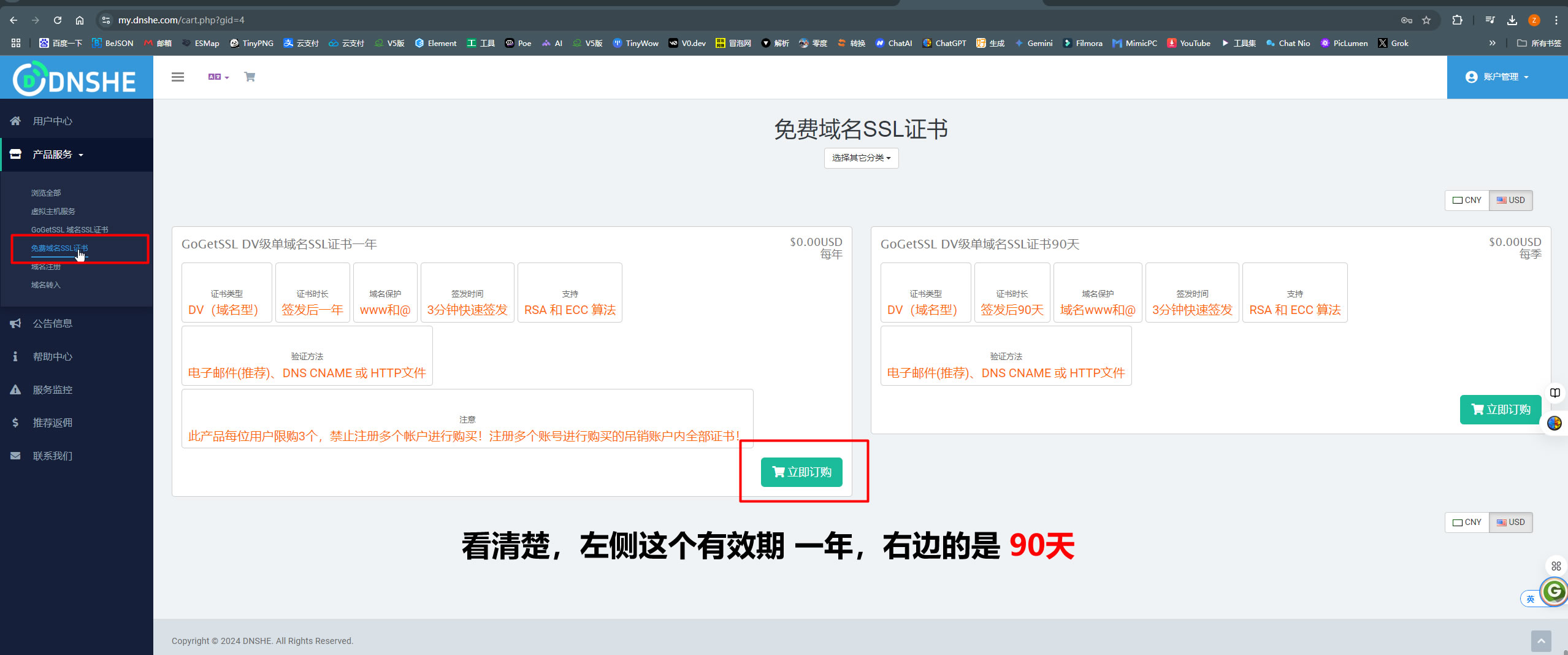1568x655 pixels.
Task: Click the site info icon in address bar
Action: pos(106,20)
